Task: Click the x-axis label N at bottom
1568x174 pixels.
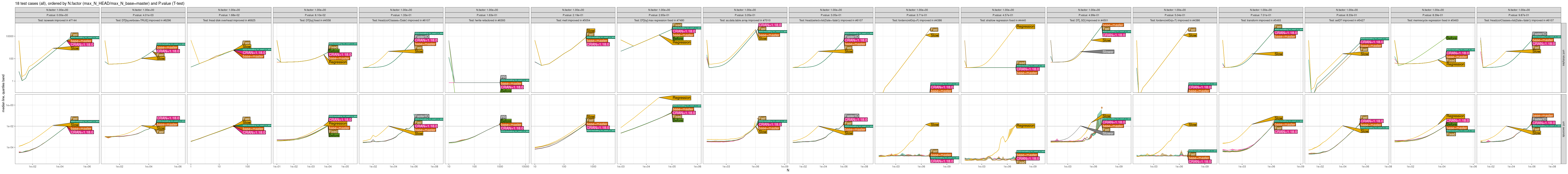Action: coord(788,170)
